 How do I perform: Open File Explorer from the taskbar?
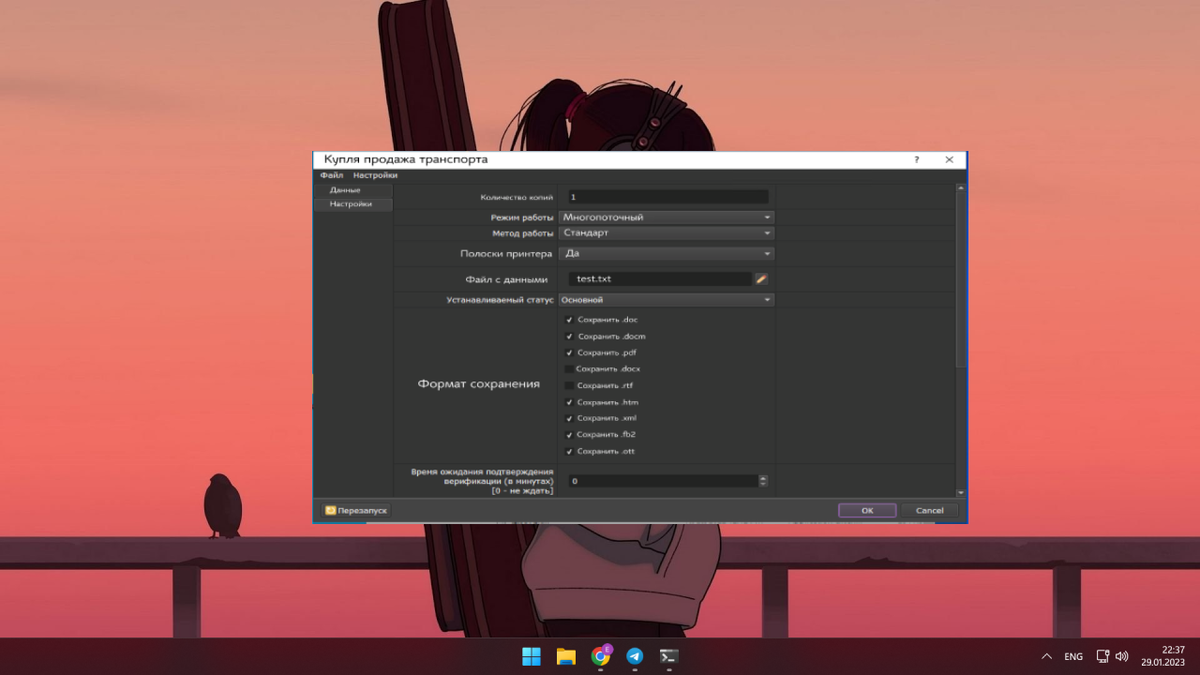(566, 656)
